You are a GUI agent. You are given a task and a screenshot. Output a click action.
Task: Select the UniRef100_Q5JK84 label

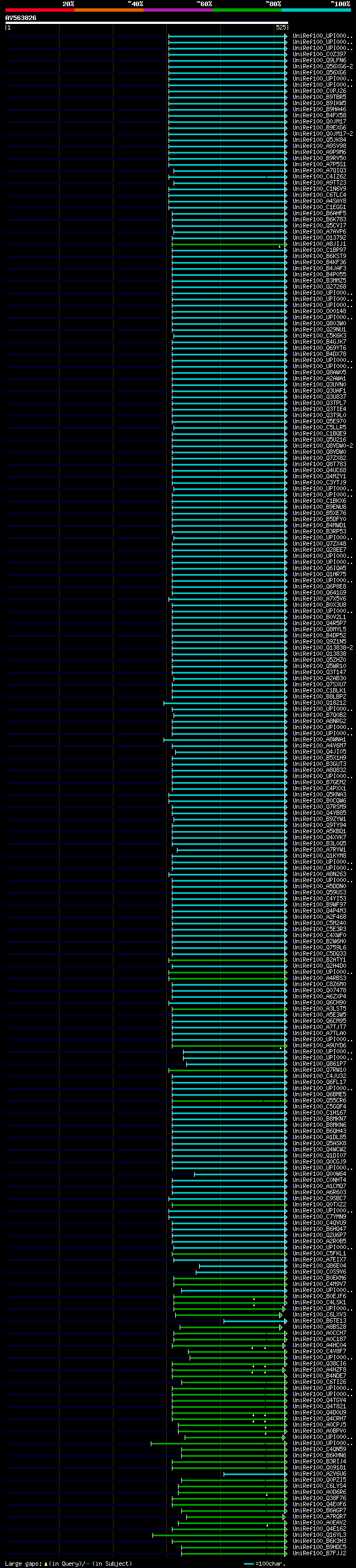coord(319,140)
